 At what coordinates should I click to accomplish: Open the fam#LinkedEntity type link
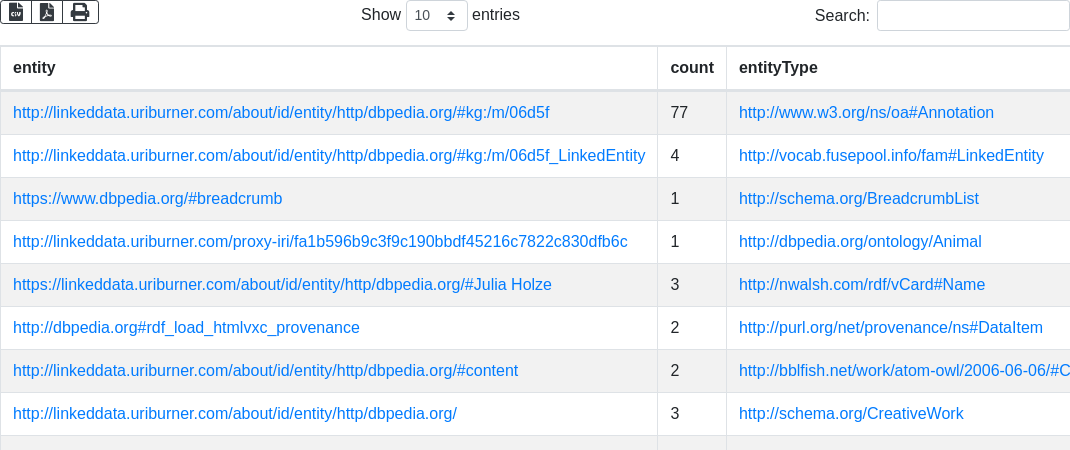(x=891, y=156)
